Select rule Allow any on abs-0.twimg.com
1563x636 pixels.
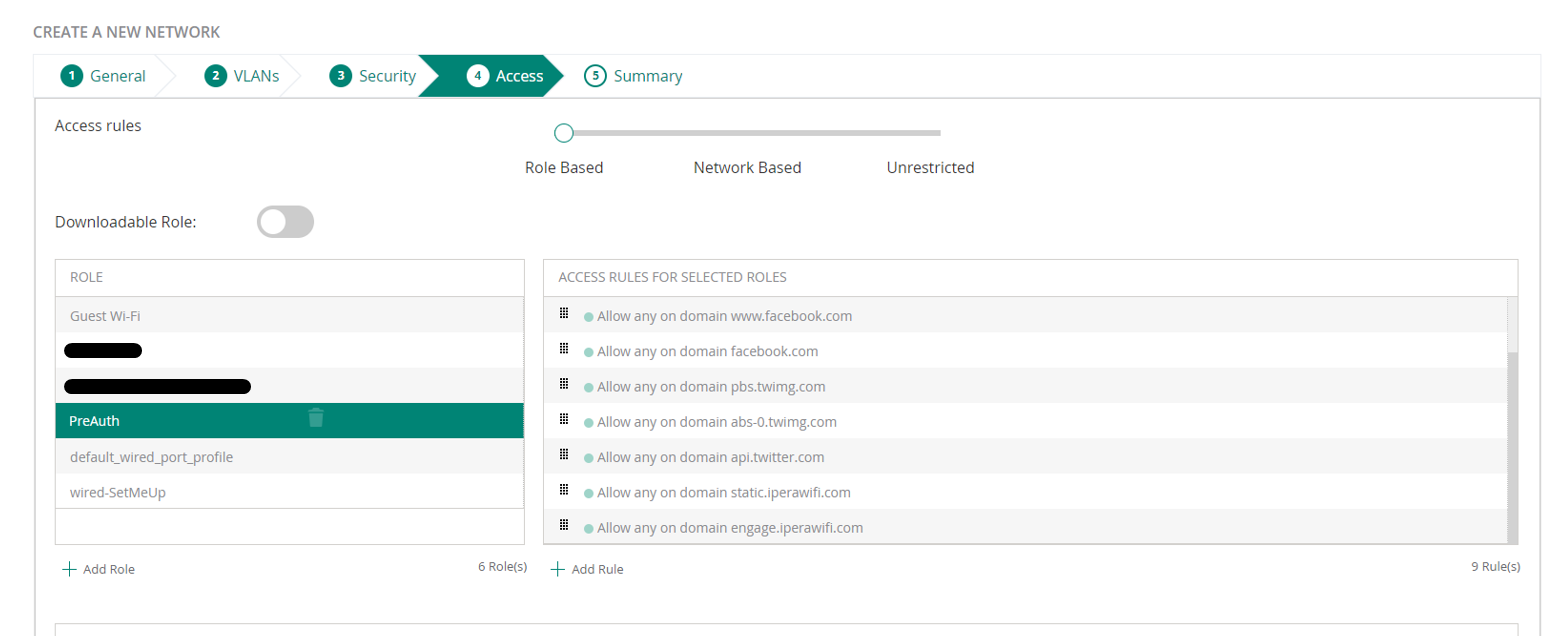1025,421
